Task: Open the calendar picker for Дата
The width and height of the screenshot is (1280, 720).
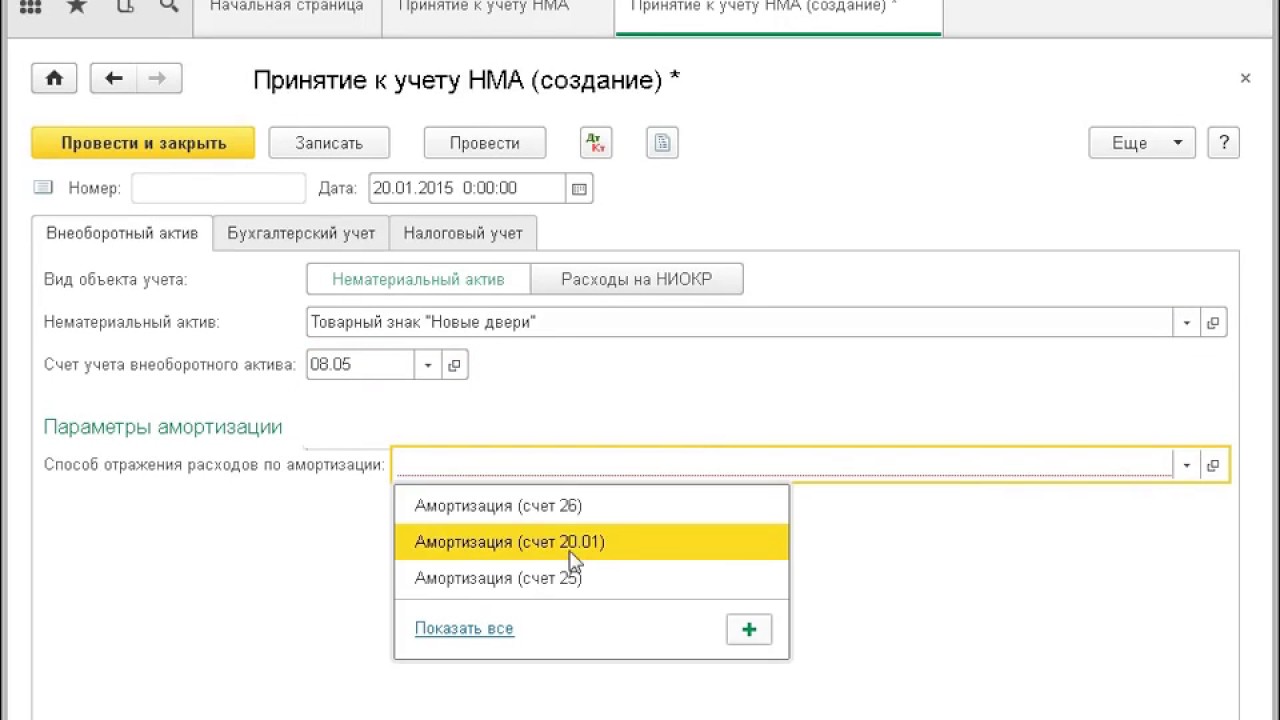Action: pos(579,188)
